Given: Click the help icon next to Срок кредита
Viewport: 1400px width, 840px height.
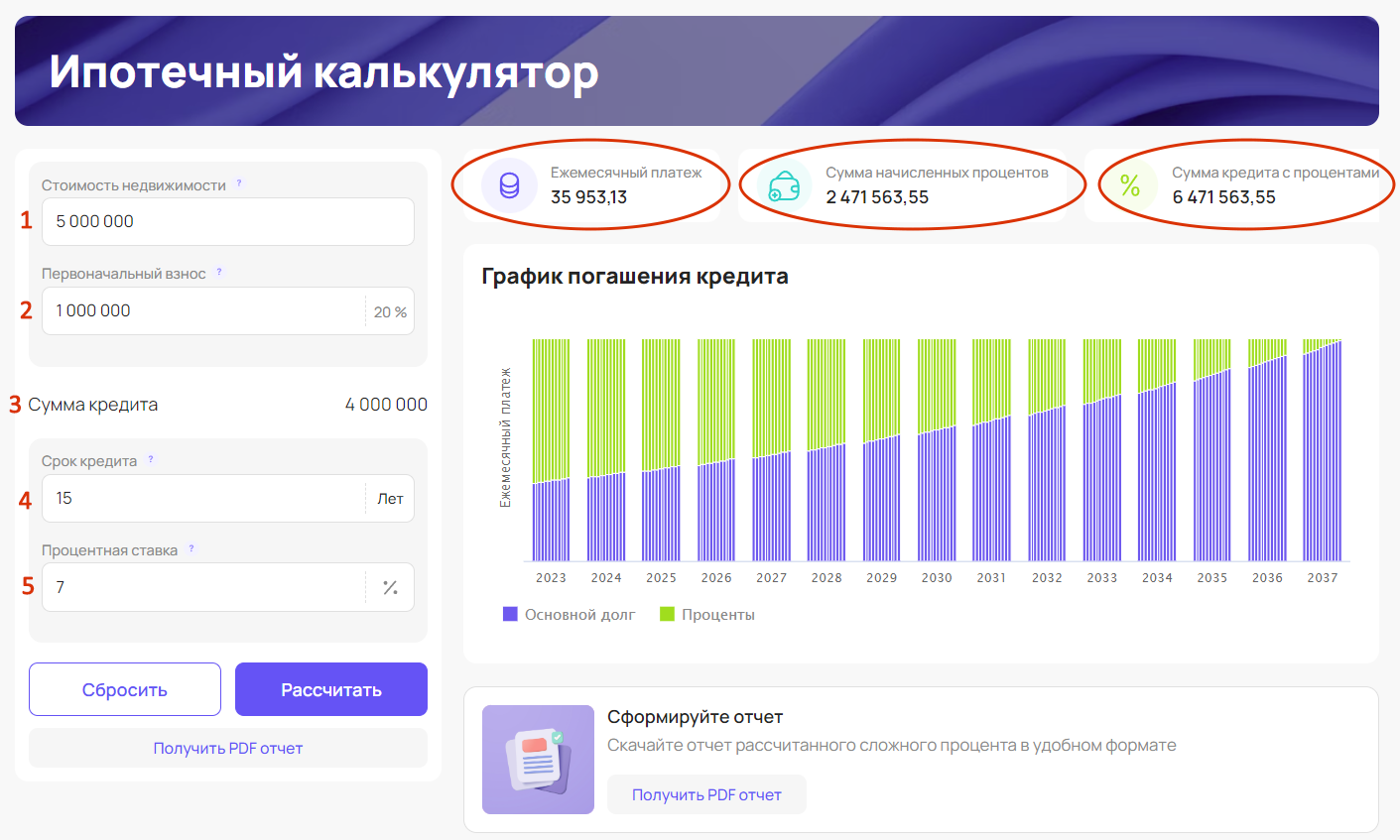Looking at the screenshot, I should 151,460.
